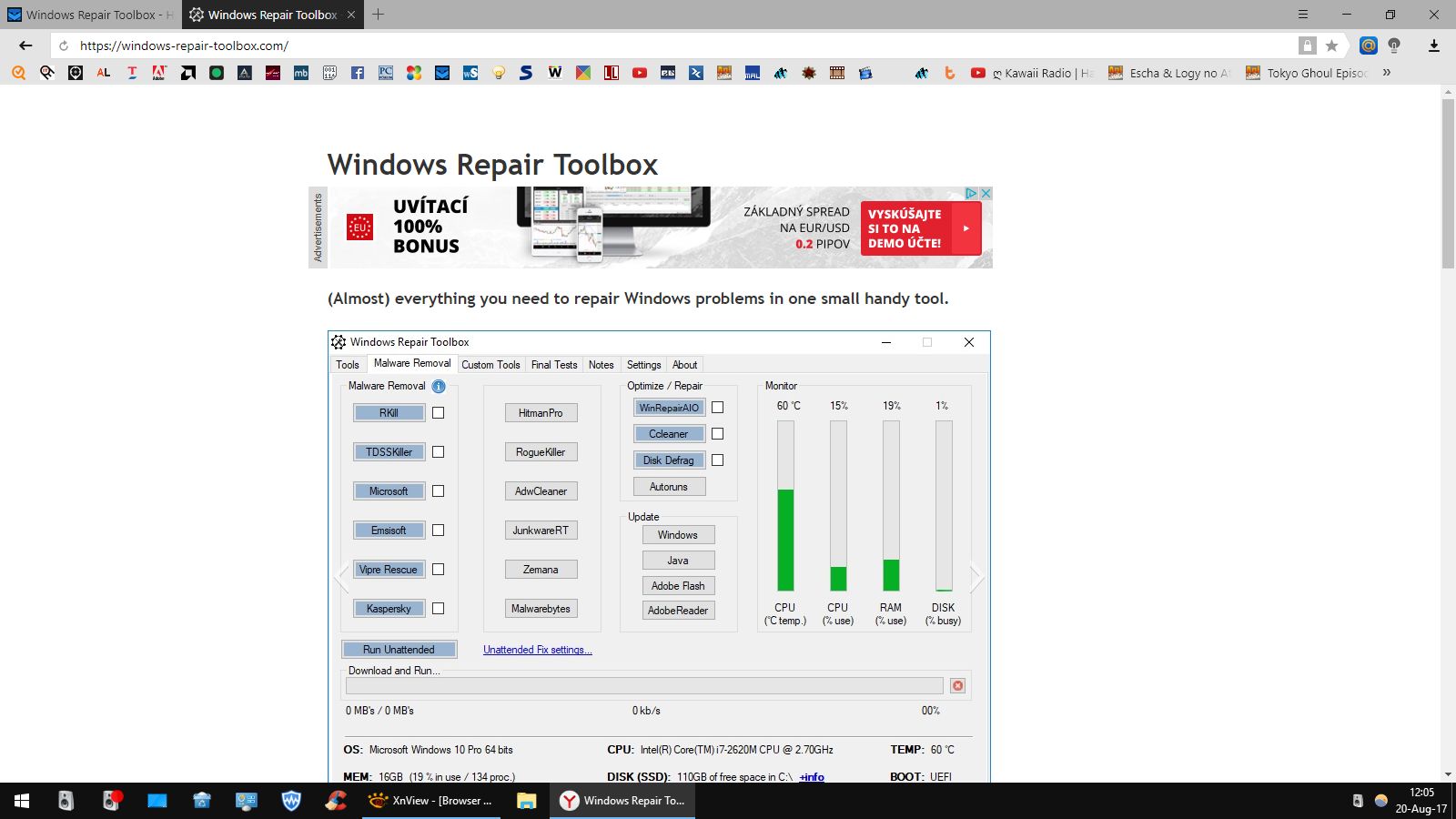Click the HitmanPro button
Image resolution: width=1456 pixels, height=819 pixels.
pos(541,413)
